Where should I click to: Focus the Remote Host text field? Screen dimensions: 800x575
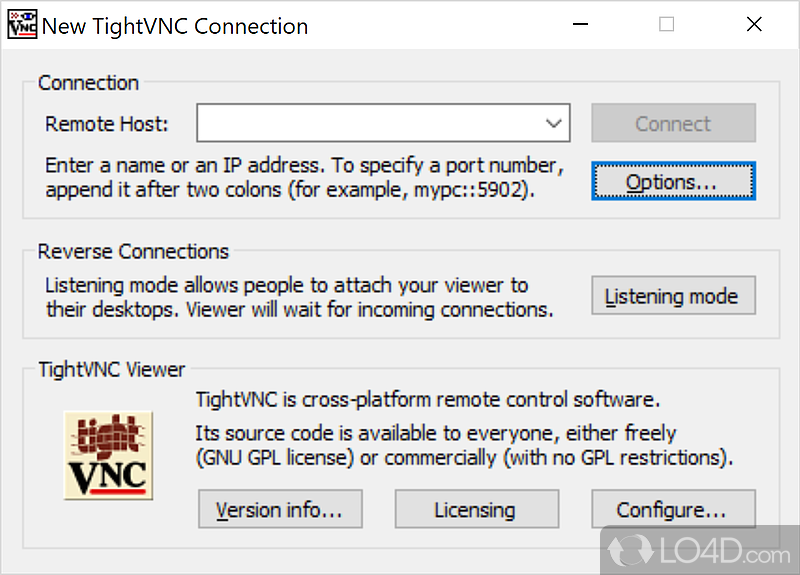(370, 124)
